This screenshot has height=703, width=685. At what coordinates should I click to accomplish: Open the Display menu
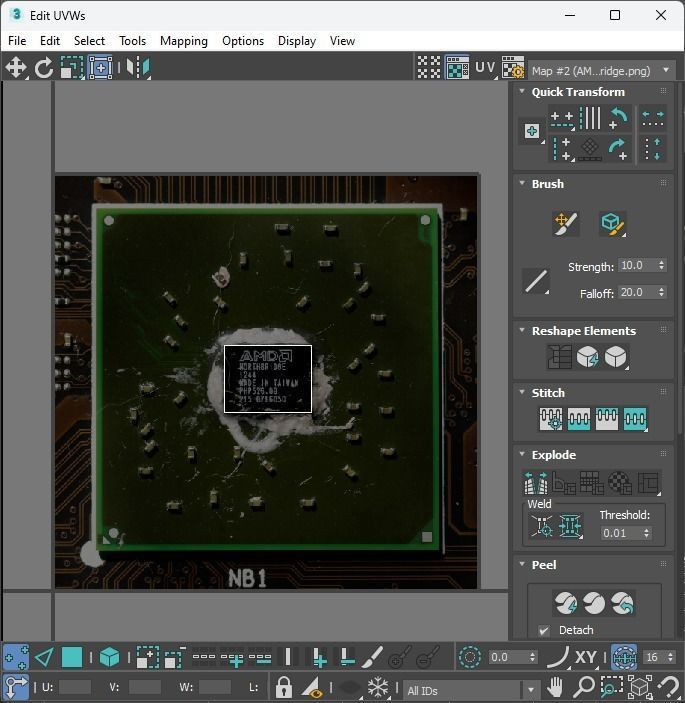[297, 41]
